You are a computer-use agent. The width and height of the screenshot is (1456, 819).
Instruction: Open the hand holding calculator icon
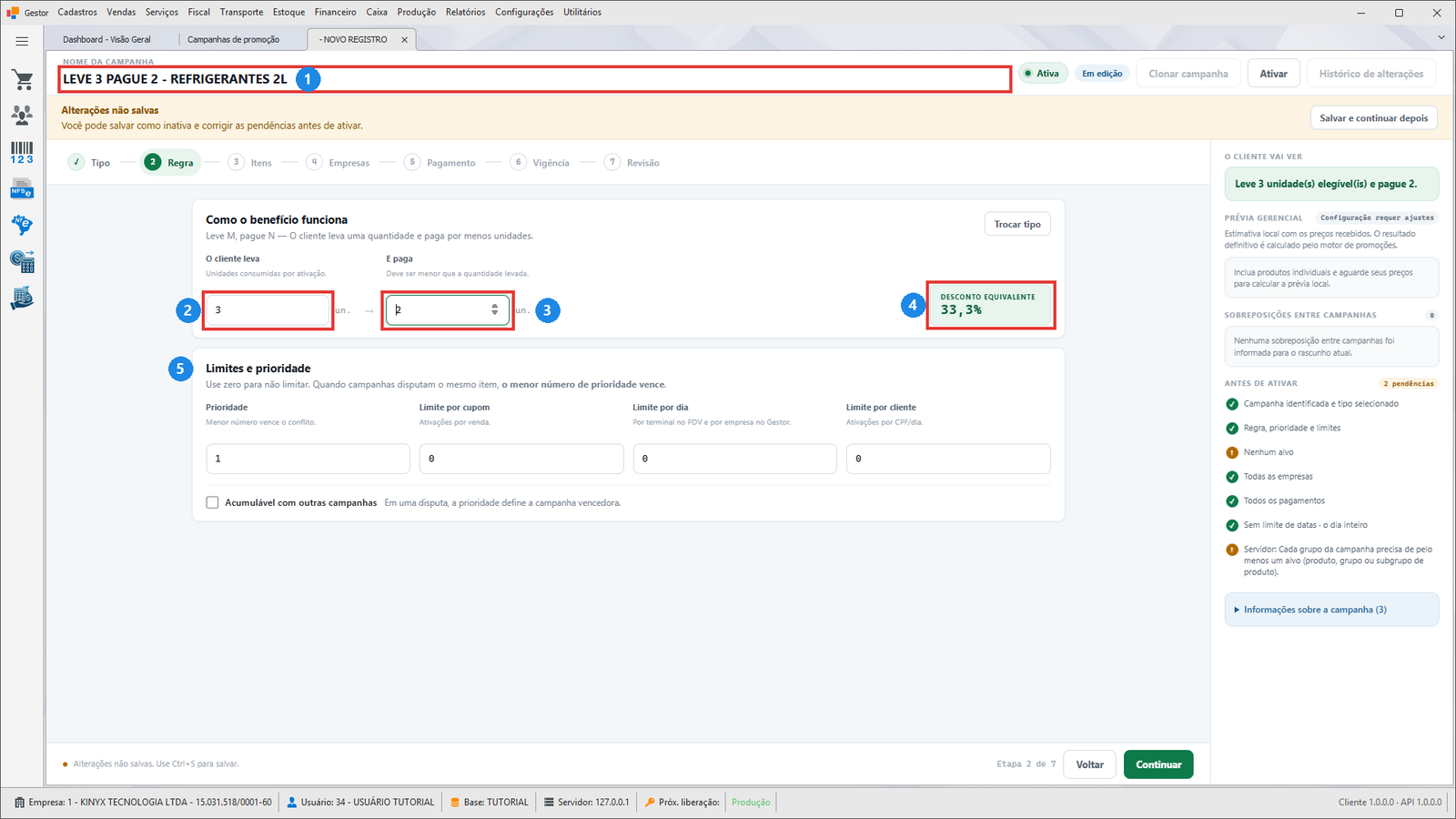tap(23, 298)
